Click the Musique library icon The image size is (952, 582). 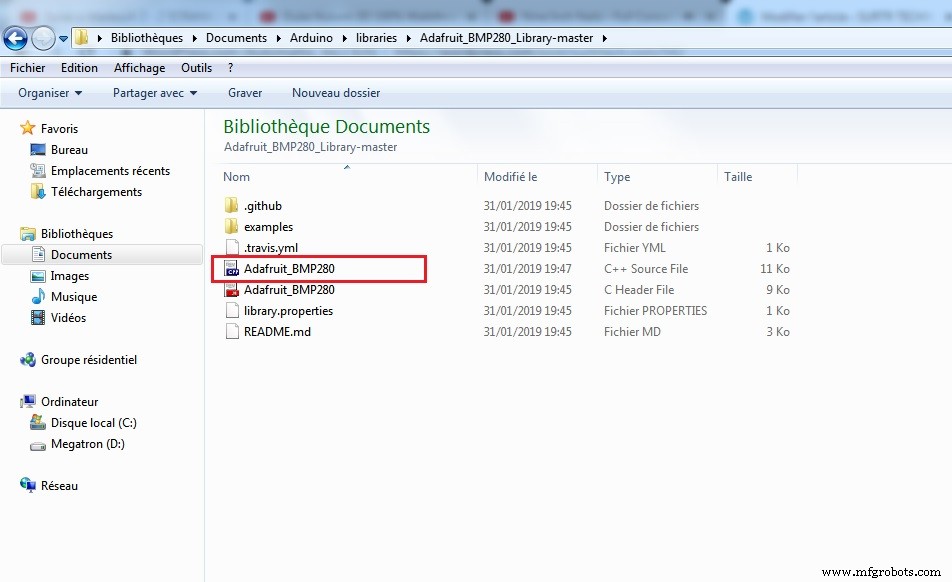coord(38,297)
